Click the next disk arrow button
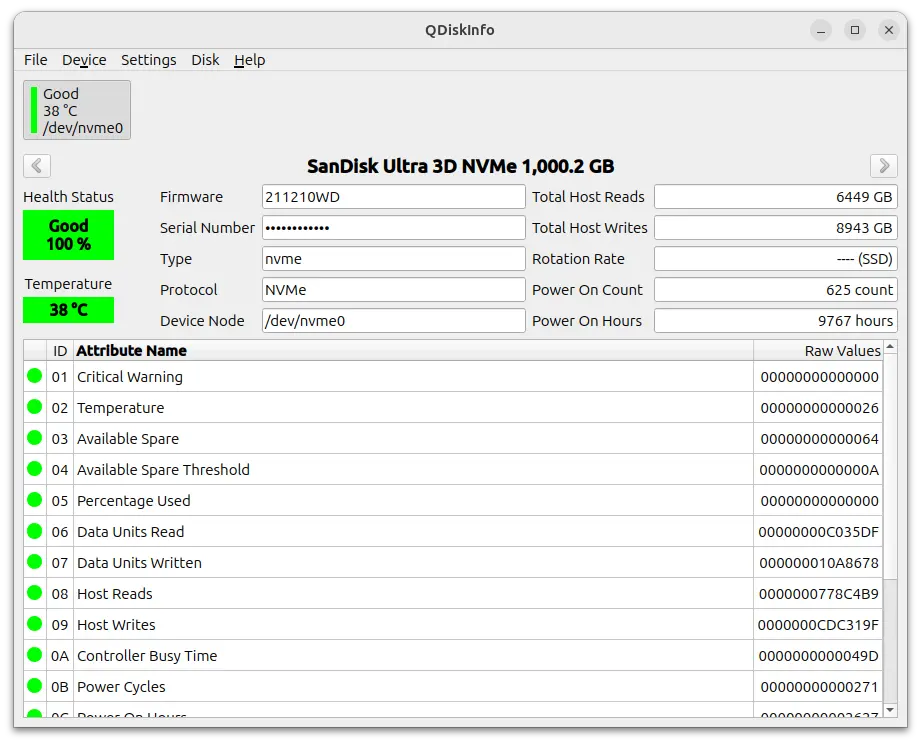 pyautogui.click(x=883, y=166)
